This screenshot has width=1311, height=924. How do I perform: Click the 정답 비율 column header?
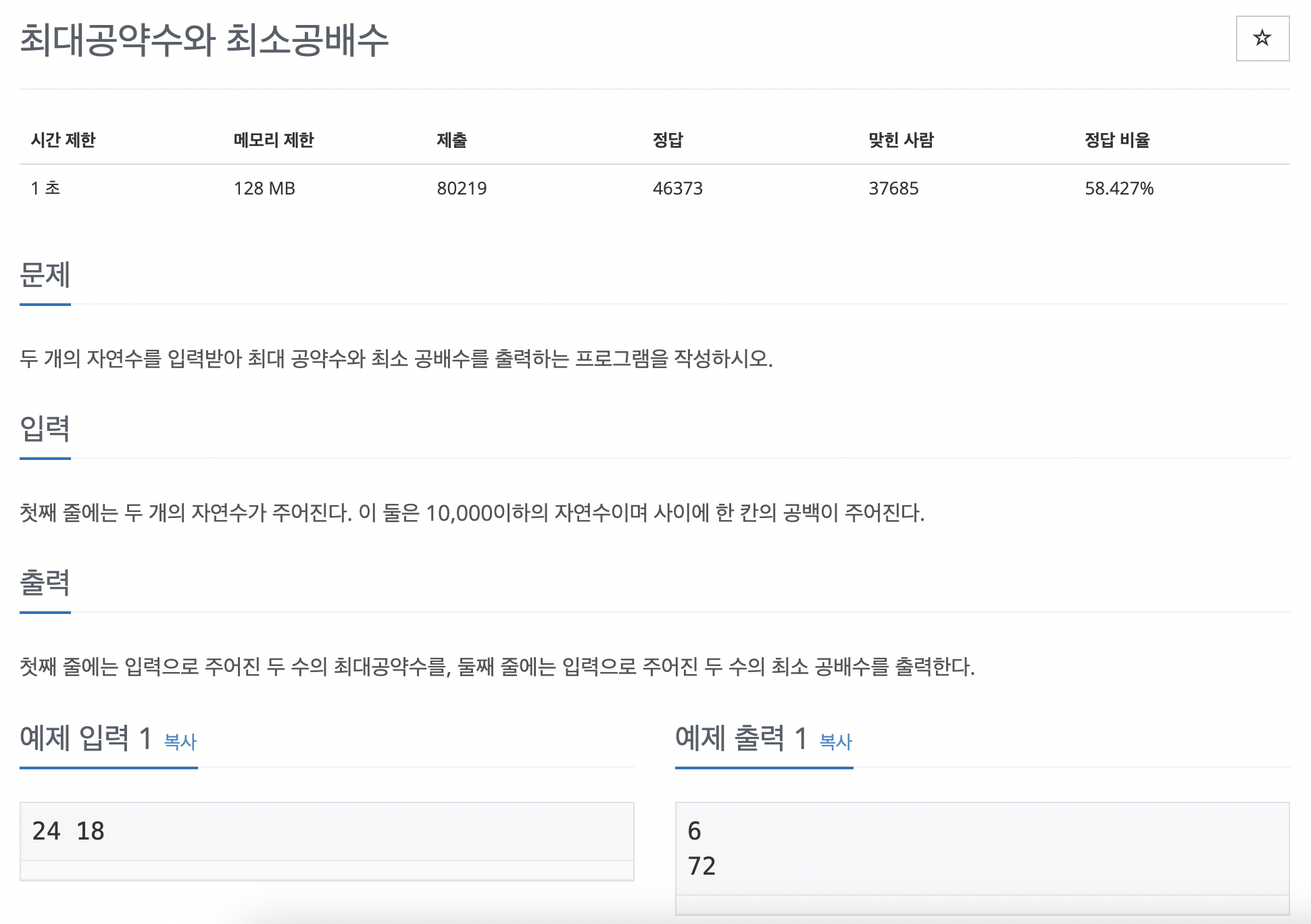click(1118, 140)
